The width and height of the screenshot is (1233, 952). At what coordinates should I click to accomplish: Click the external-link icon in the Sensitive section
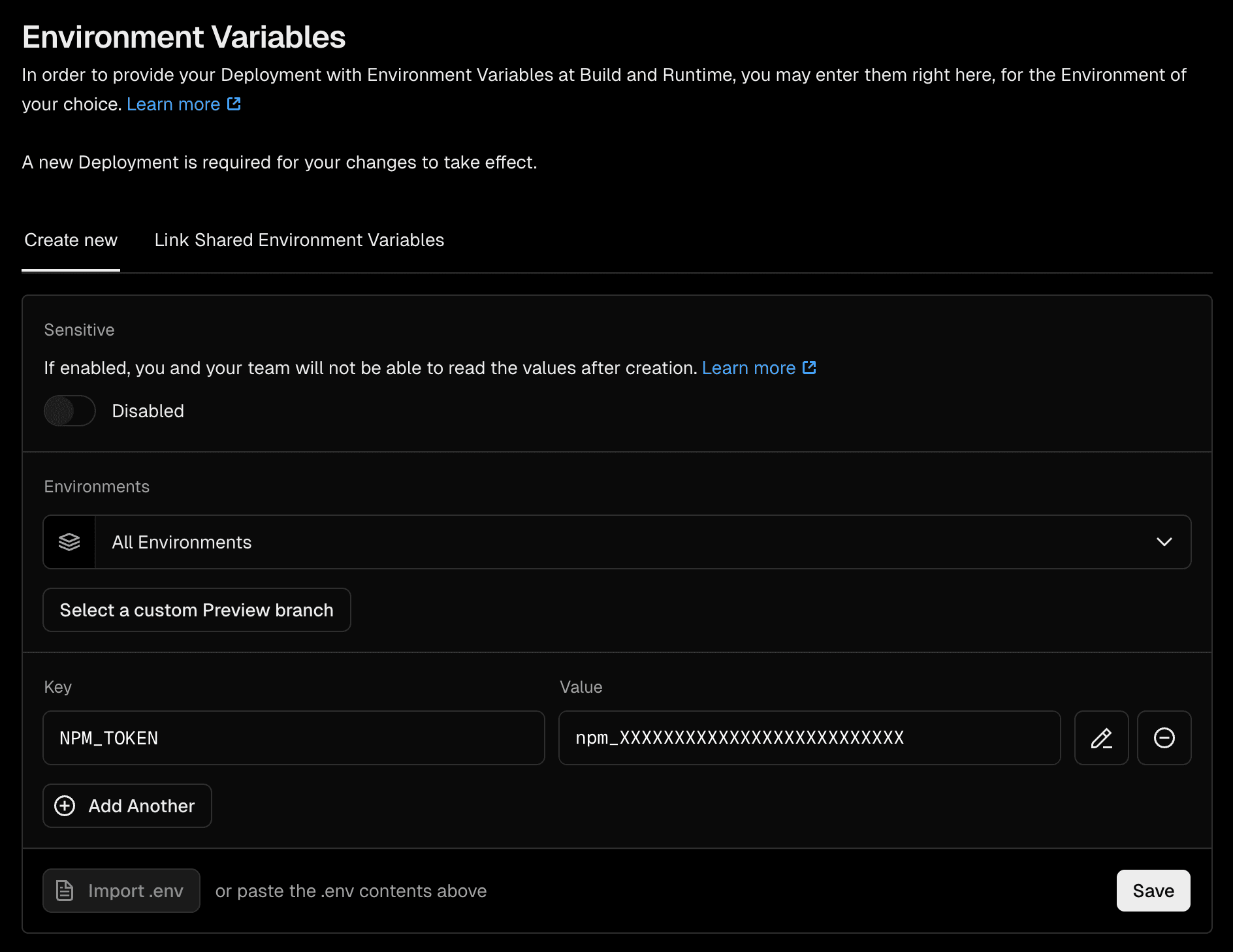coord(810,368)
